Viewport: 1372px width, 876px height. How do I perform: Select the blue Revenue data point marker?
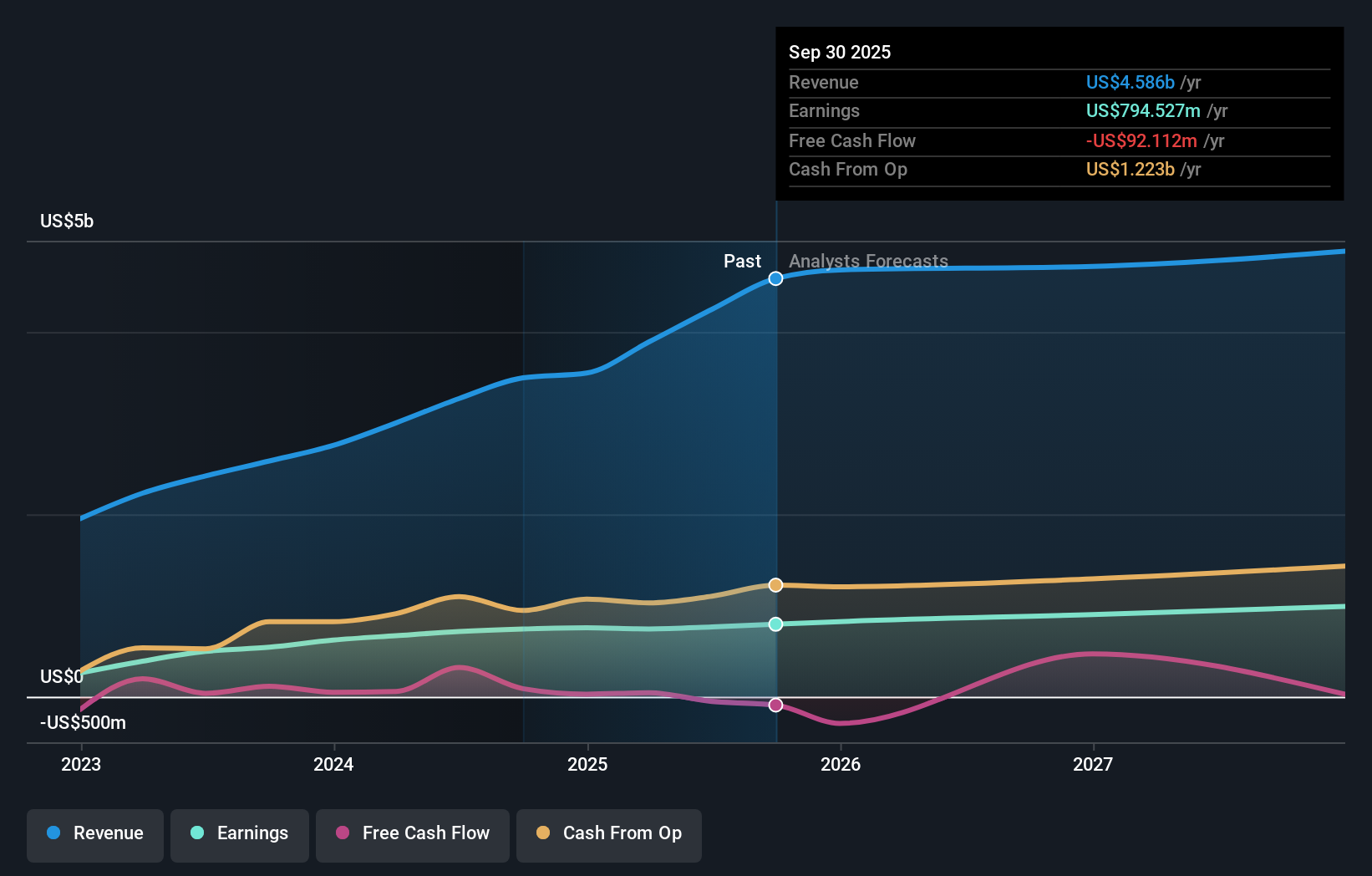click(x=776, y=278)
